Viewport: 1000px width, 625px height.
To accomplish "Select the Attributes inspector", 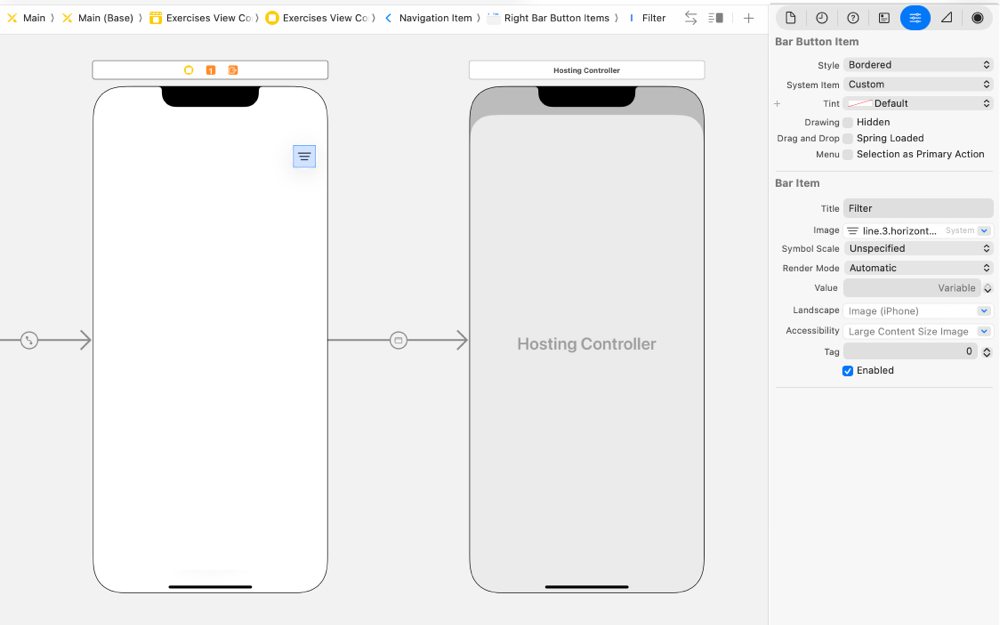I will click(x=915, y=17).
